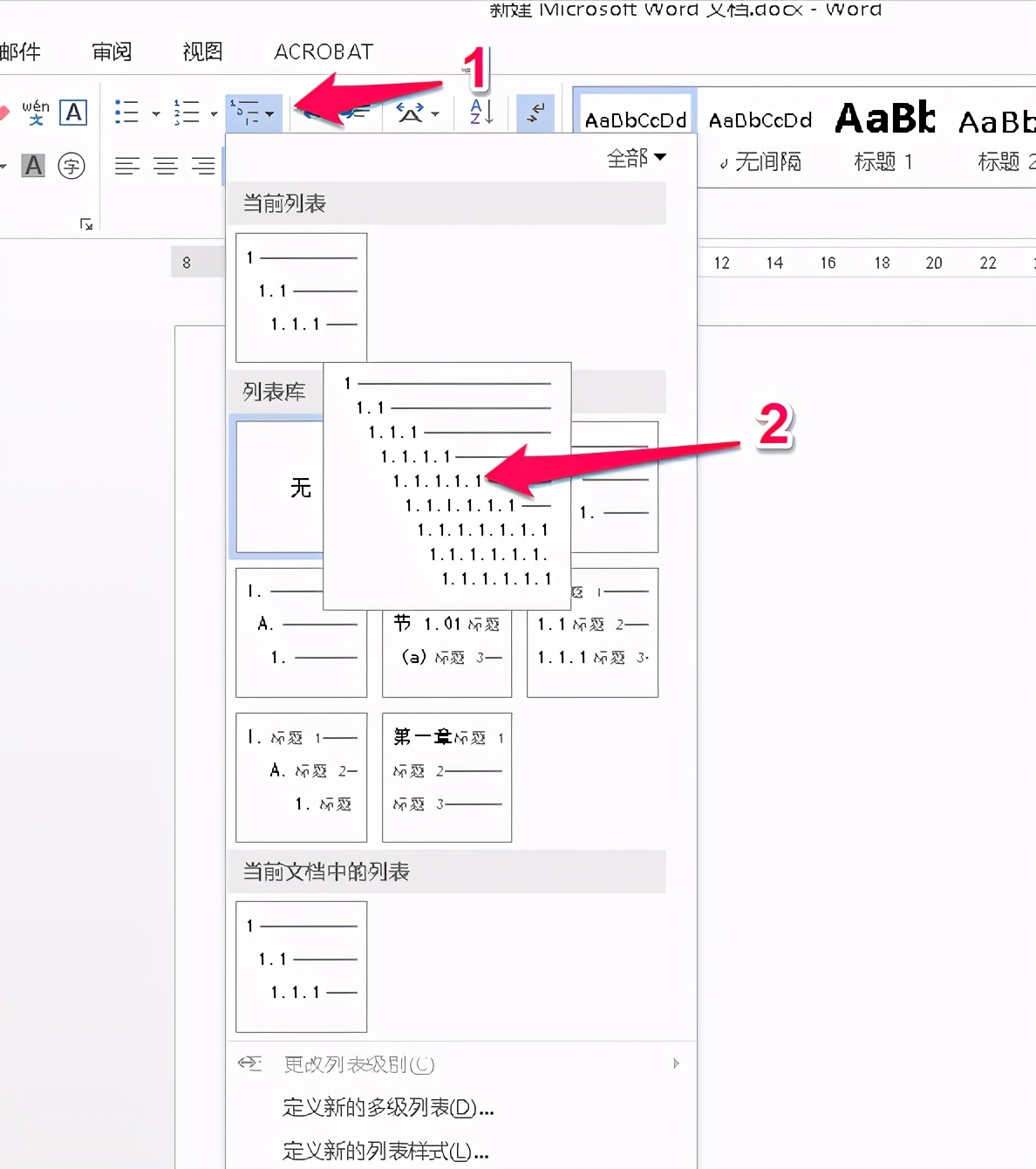This screenshot has width=1036, height=1169.
Task: Expand the numbering library dropdown arrow
Action: 214,113
